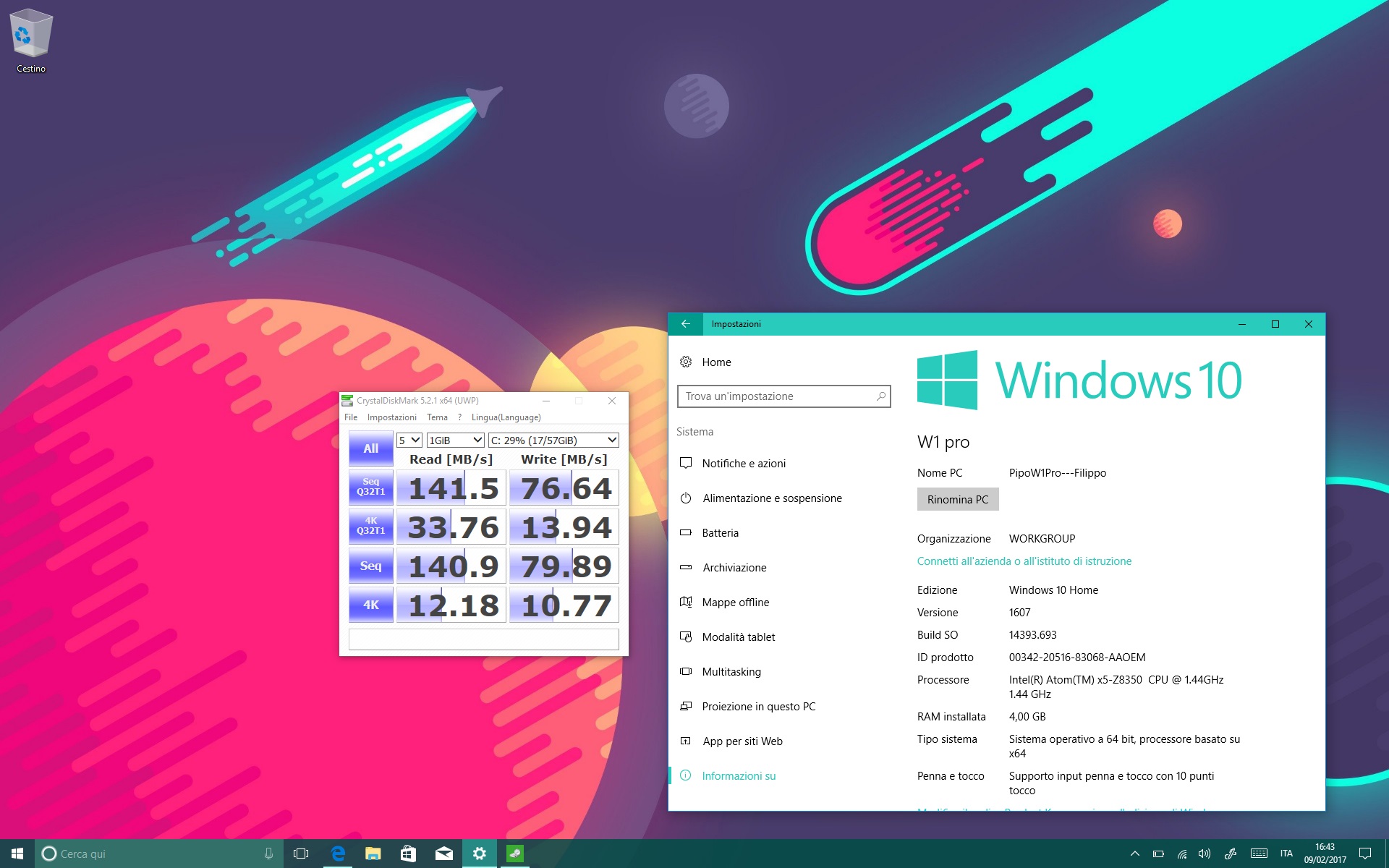Click the product ID 00342-20516-83068-AAOEM

1077,658
